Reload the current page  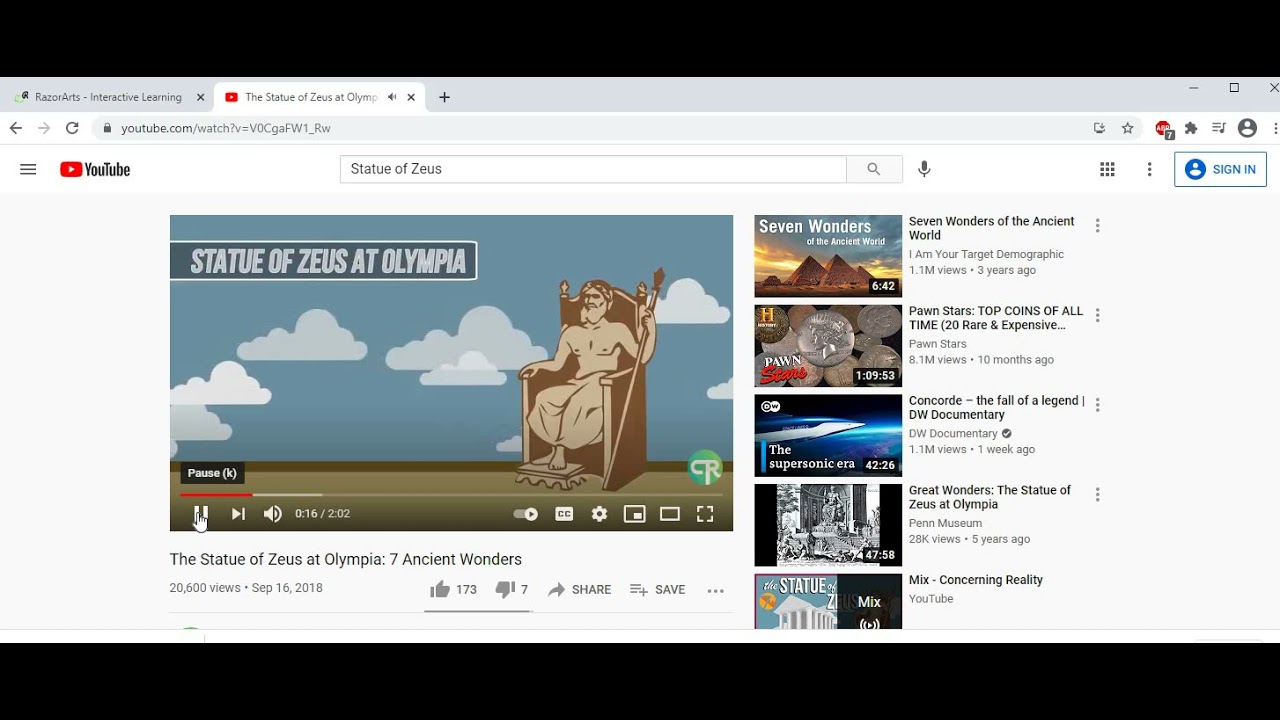pyautogui.click(x=72, y=128)
